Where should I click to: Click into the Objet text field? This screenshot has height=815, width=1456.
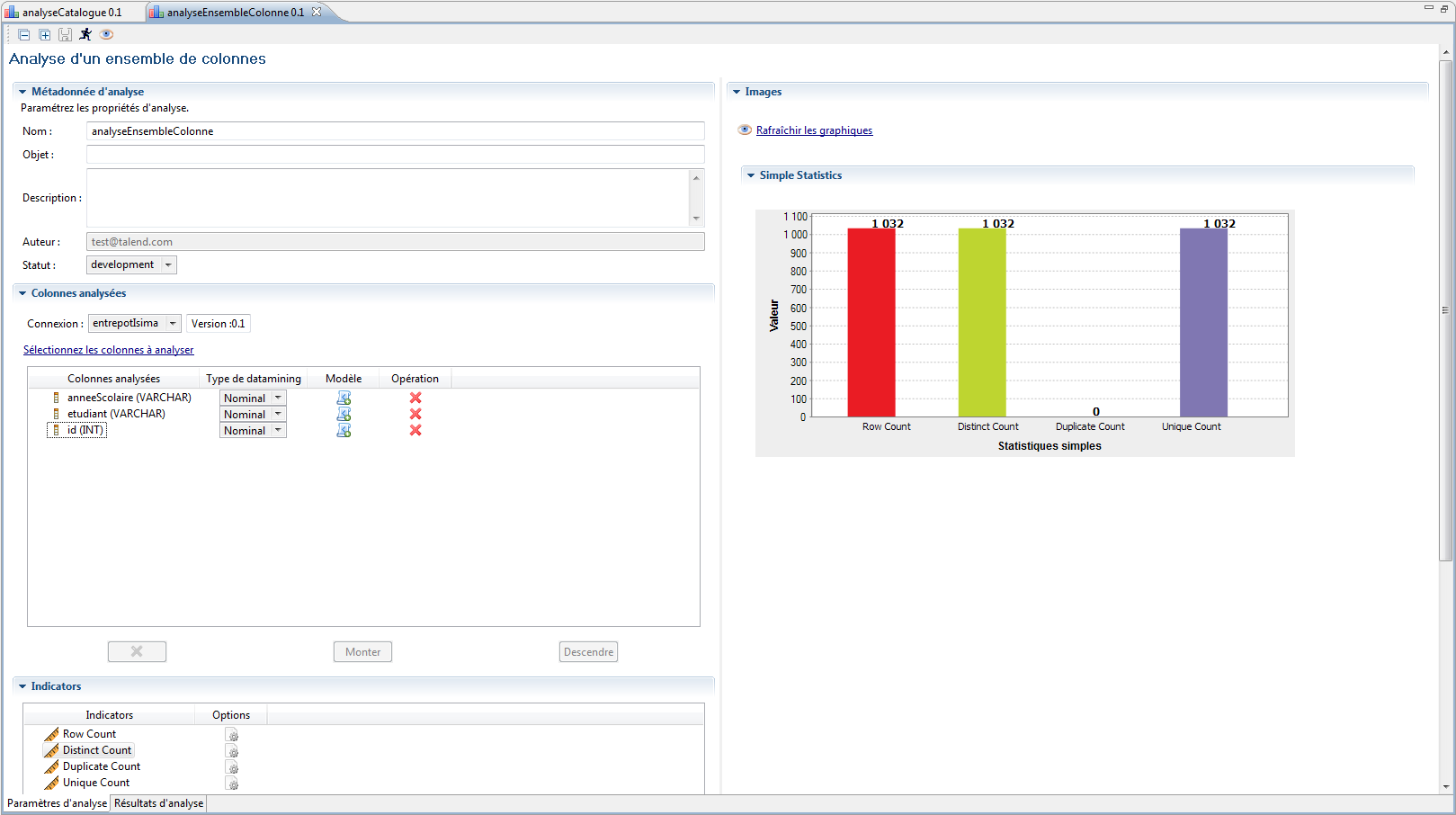(x=395, y=155)
